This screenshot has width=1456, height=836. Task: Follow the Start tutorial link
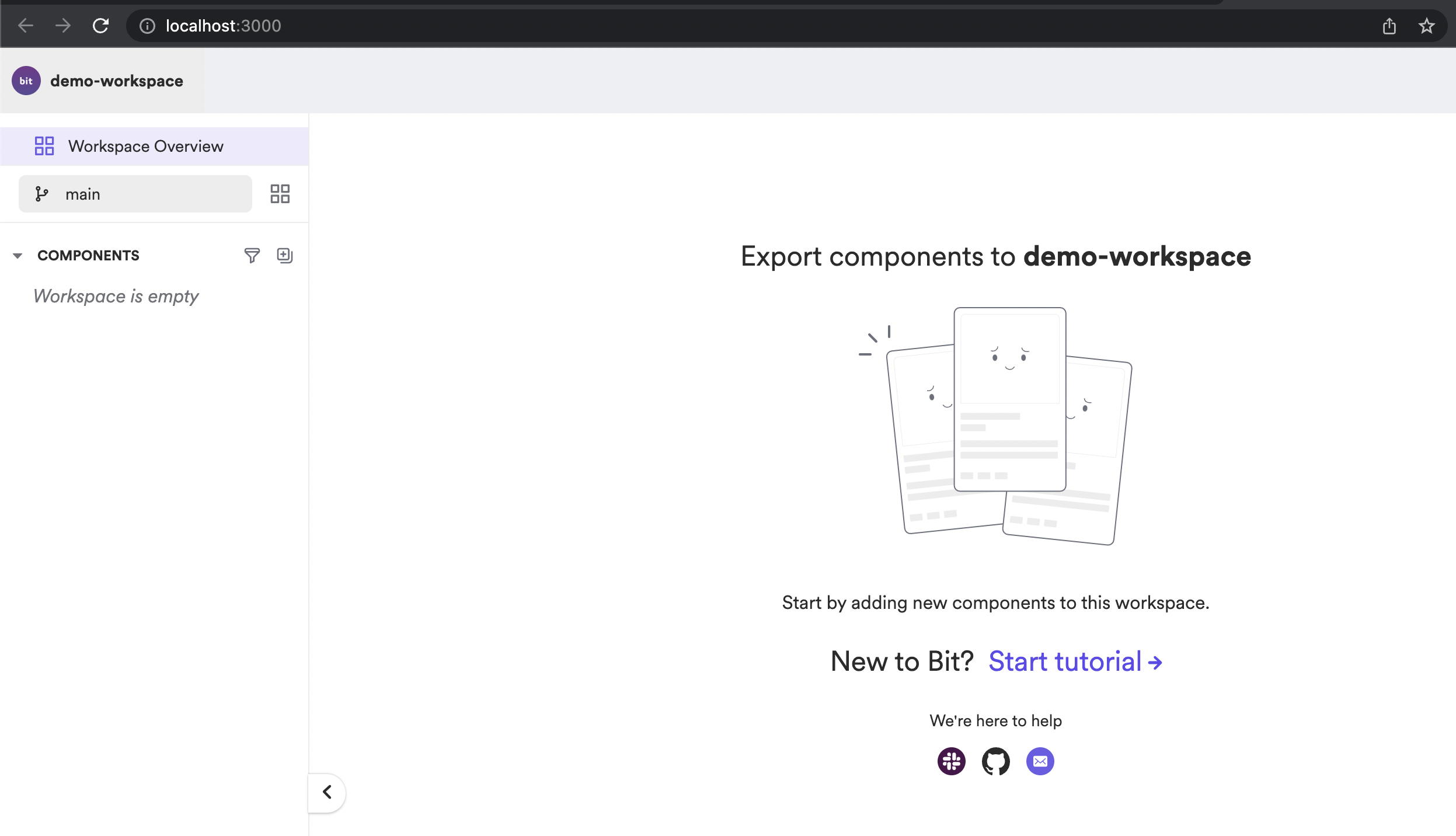pyautogui.click(x=1075, y=661)
